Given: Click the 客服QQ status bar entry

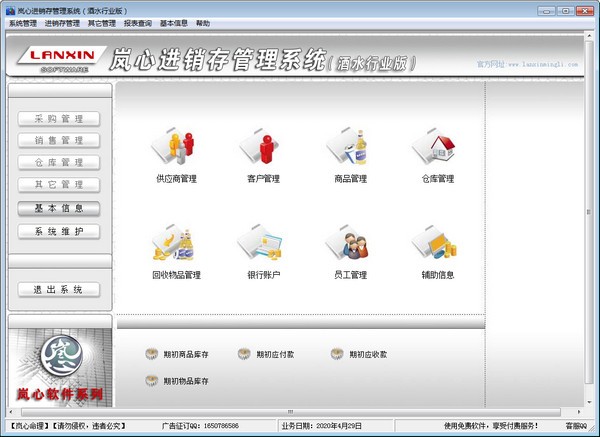Looking at the screenshot, I should pyautogui.click(x=576, y=426).
